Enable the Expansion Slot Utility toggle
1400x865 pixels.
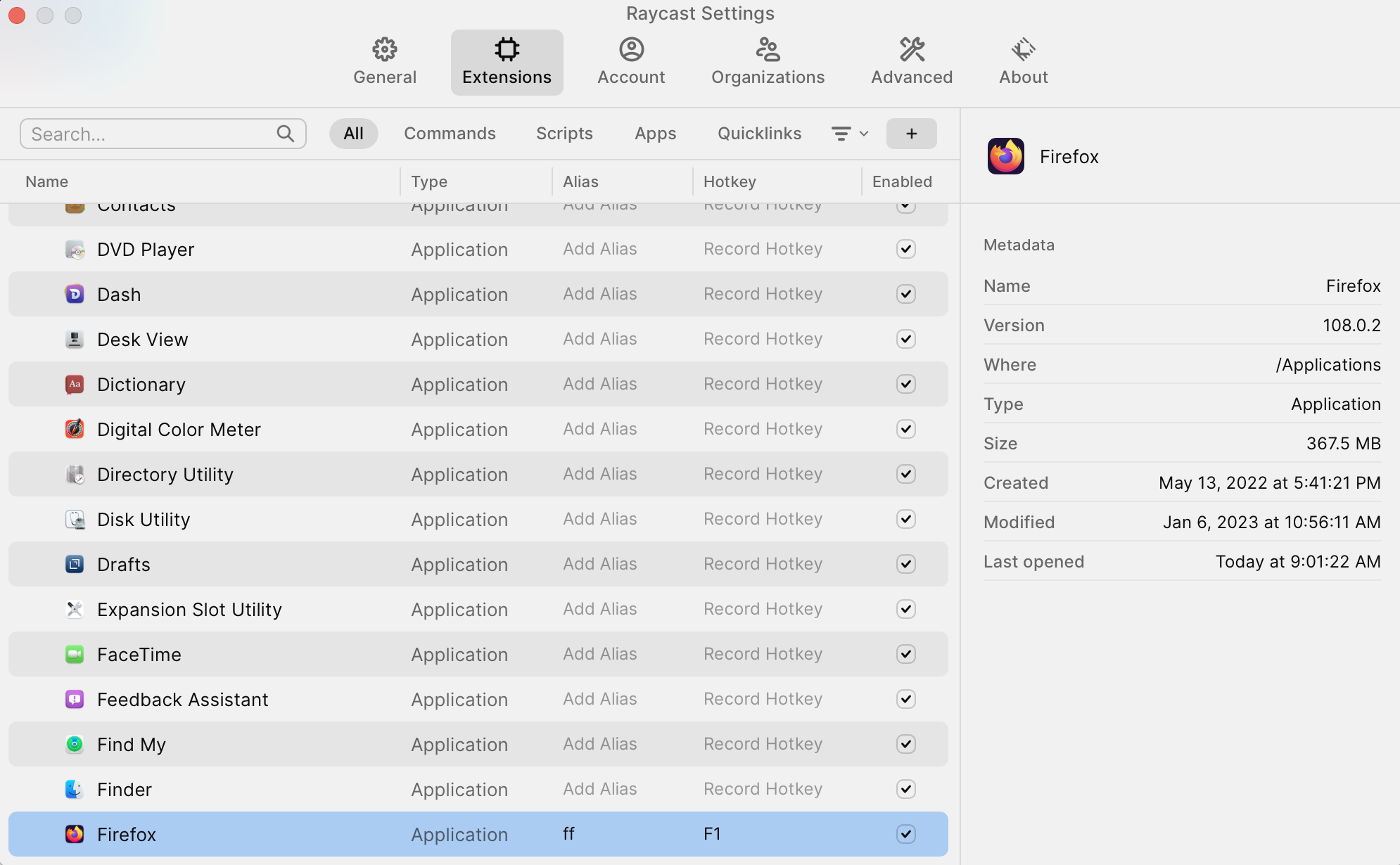pos(905,608)
